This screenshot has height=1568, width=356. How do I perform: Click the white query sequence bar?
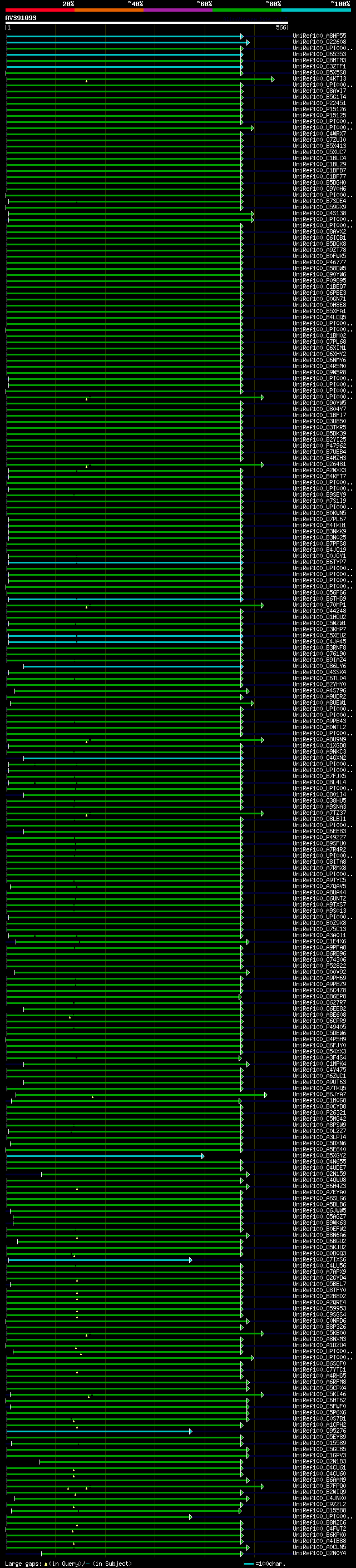(x=147, y=23)
